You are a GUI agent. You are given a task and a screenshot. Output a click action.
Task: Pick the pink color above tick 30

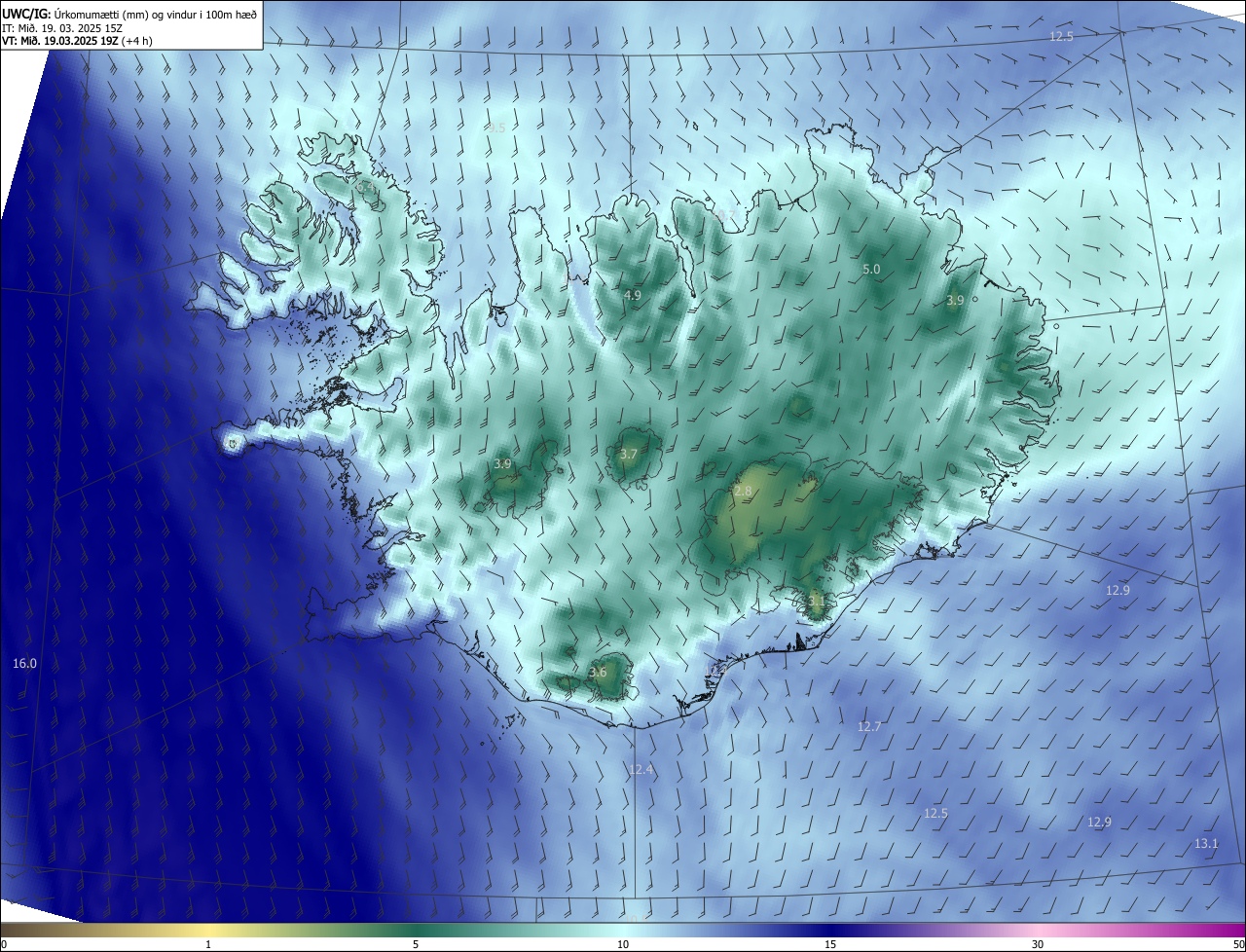tap(1038, 931)
